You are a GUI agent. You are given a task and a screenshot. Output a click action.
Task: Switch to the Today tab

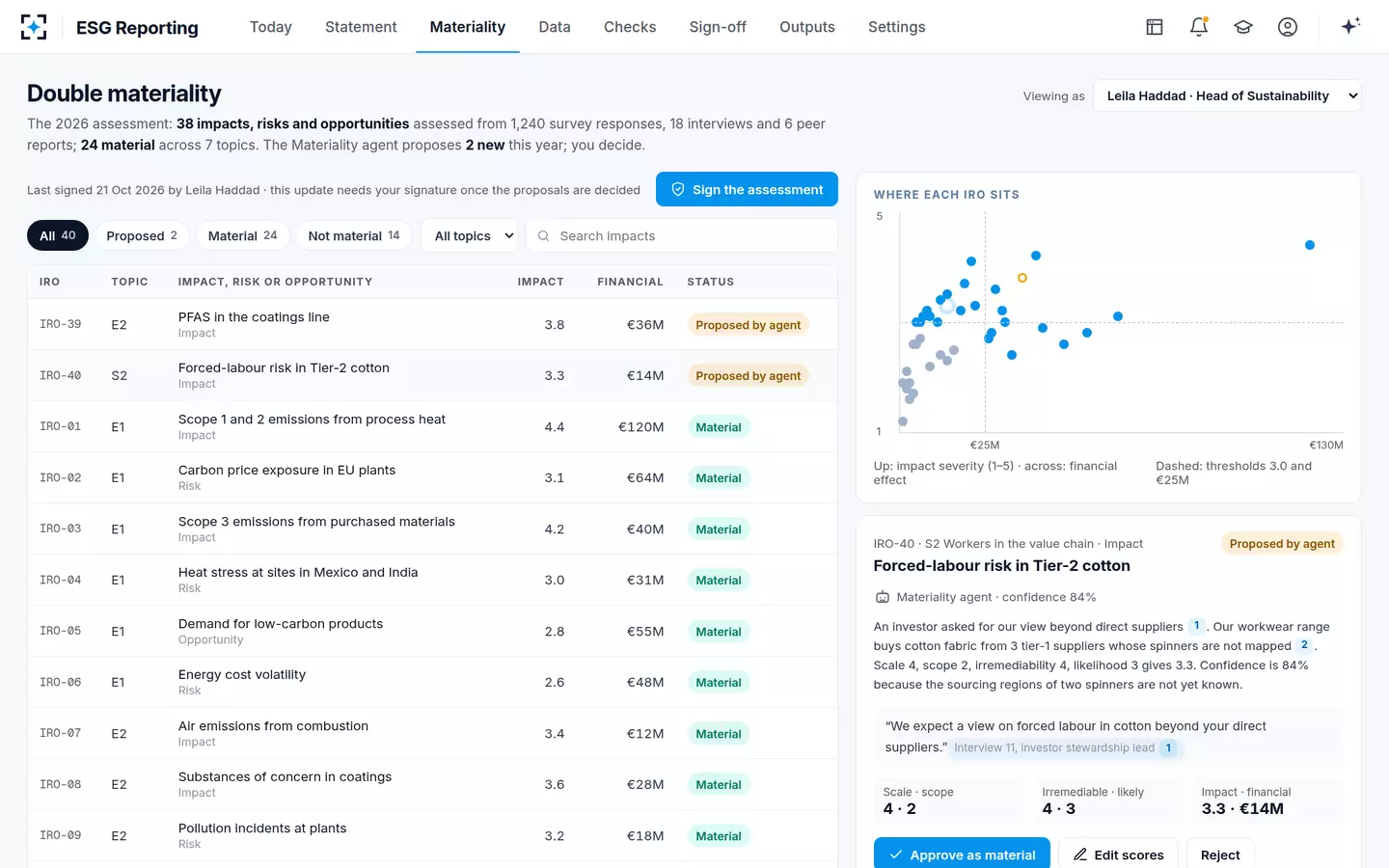point(271,27)
